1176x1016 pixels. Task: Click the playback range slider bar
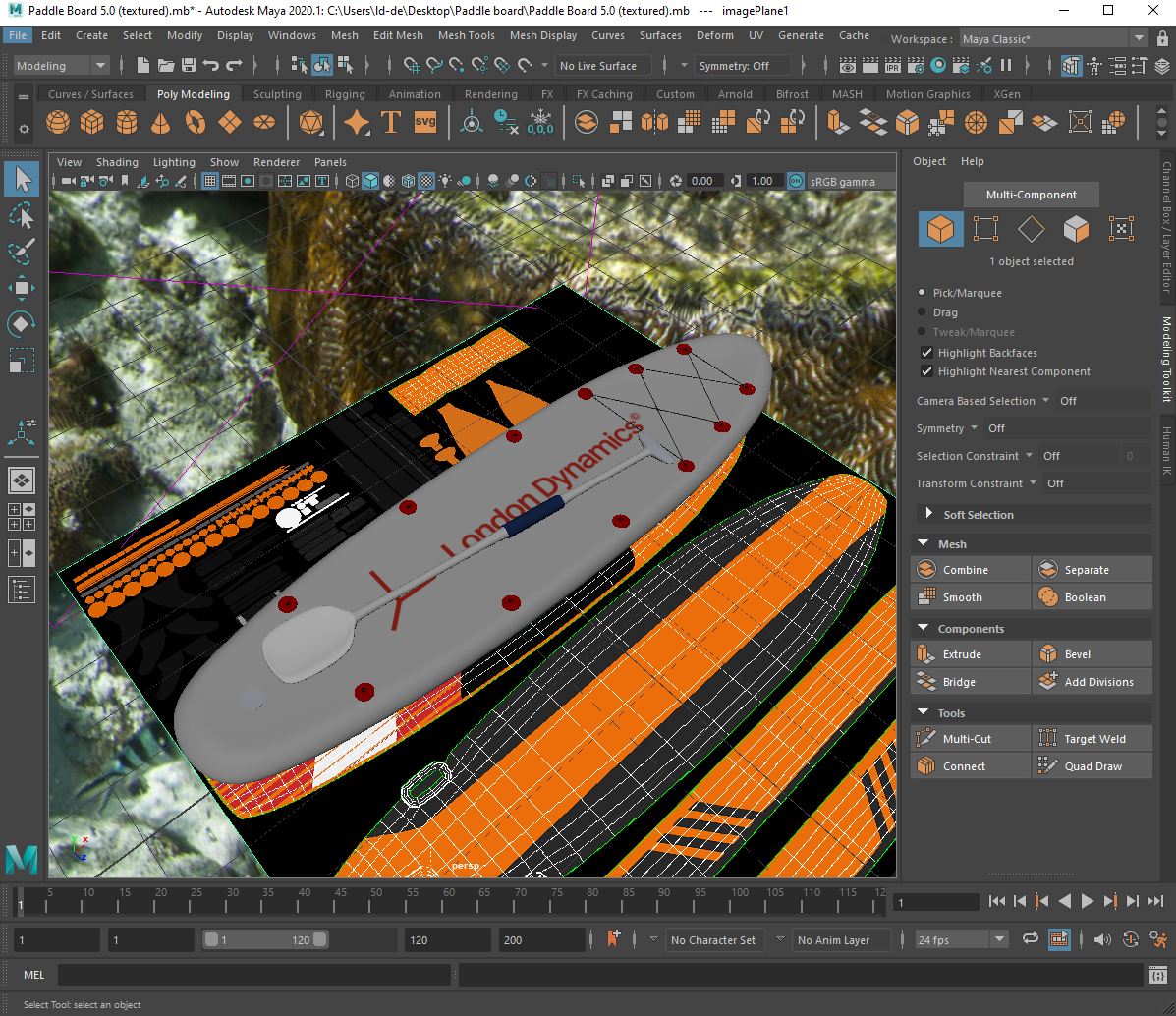tap(266, 939)
